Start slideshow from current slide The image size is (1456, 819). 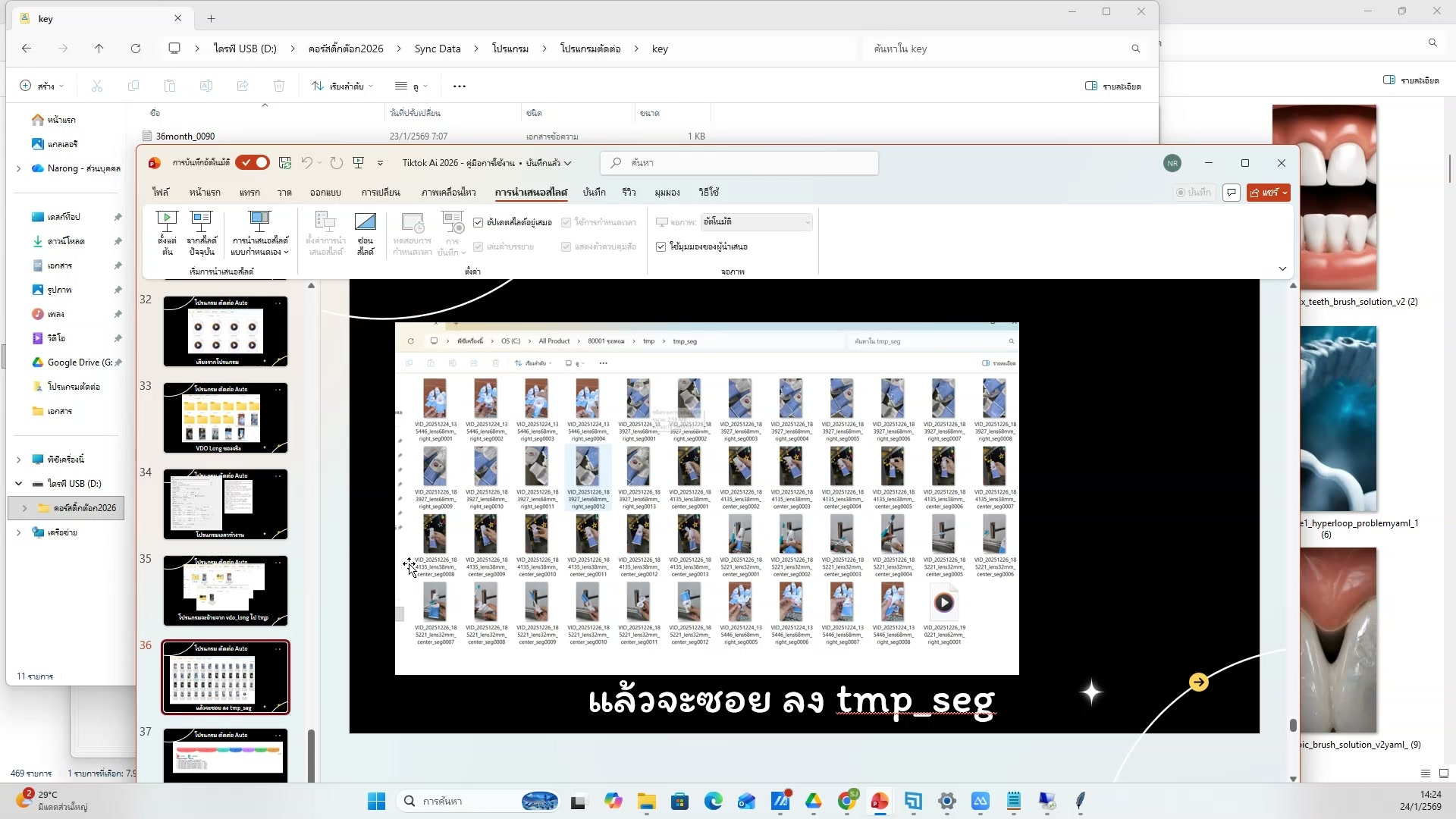(x=201, y=231)
